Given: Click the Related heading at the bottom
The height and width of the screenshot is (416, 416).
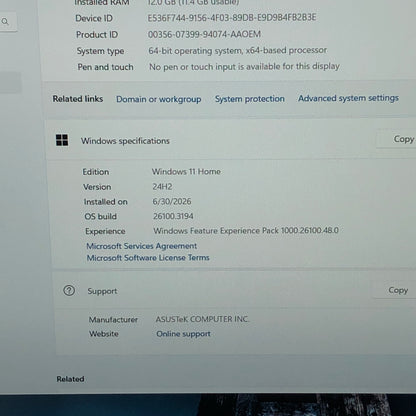Looking at the screenshot, I should click(x=70, y=379).
